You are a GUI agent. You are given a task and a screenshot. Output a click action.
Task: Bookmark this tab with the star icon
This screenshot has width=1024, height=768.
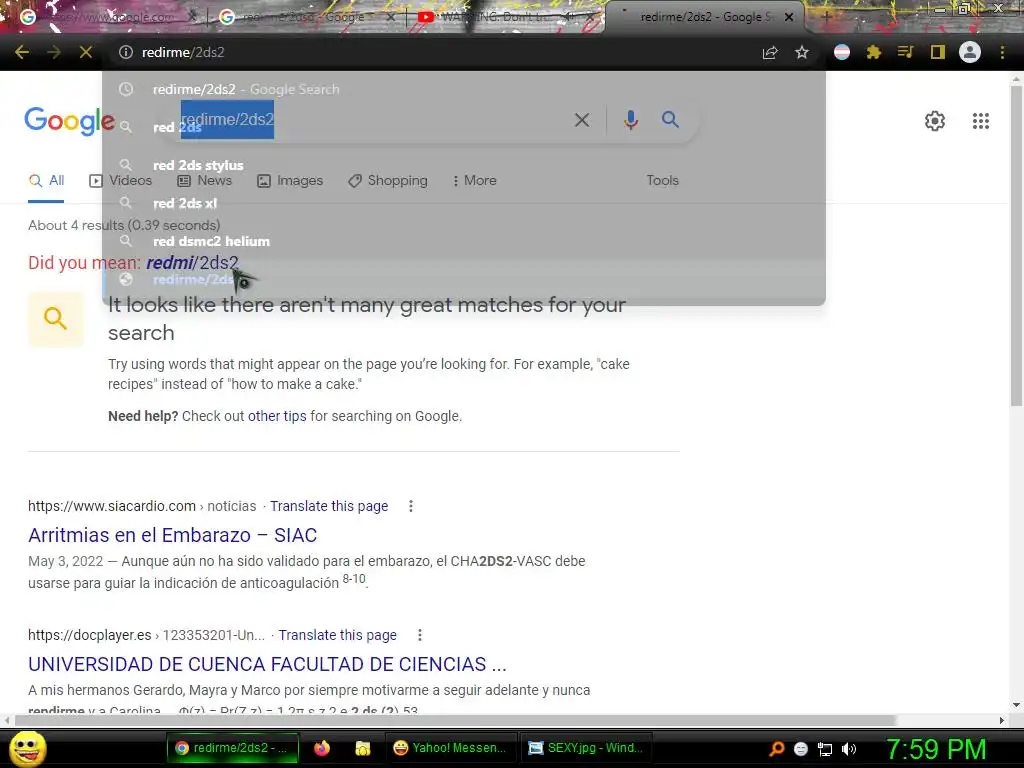click(x=802, y=52)
